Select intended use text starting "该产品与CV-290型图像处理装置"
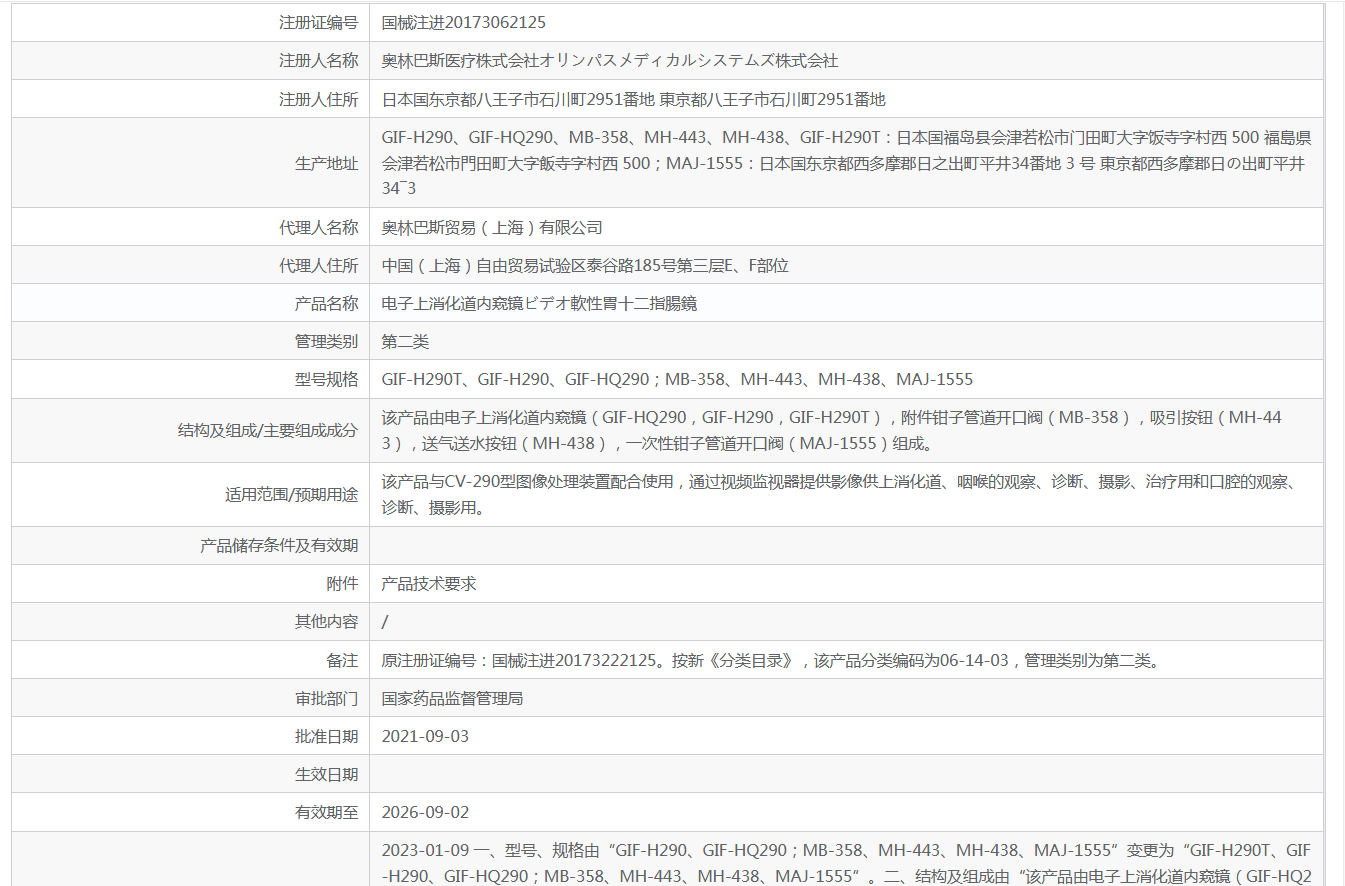1345x886 pixels. 839,494
